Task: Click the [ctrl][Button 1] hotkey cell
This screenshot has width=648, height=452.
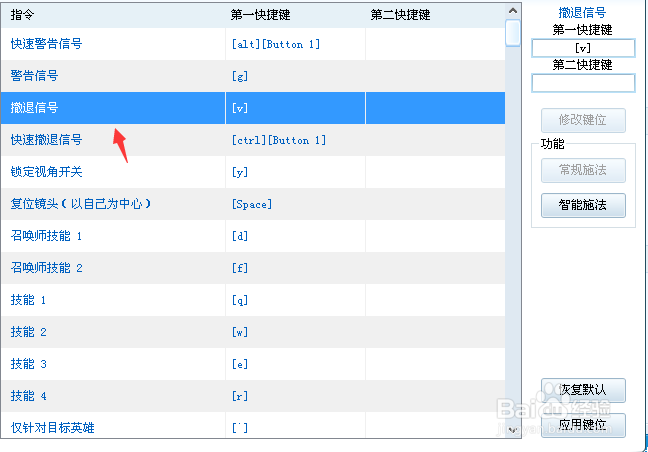Action: [x=295, y=140]
